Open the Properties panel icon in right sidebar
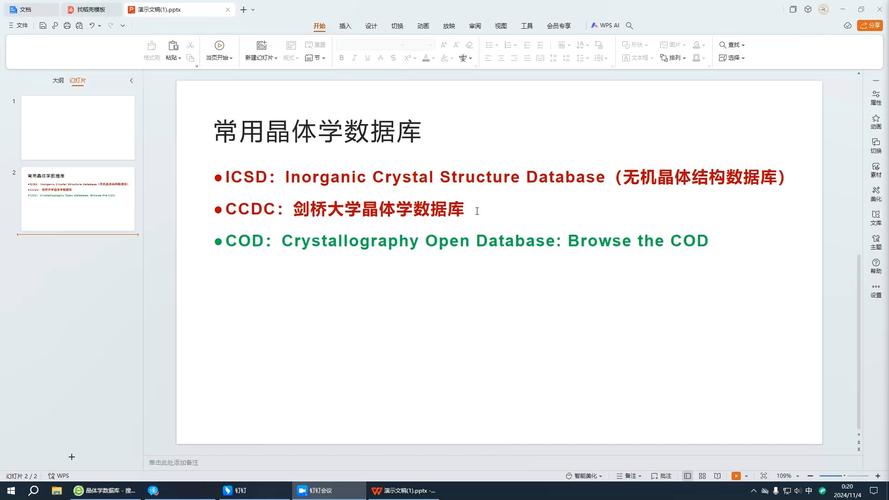 (876, 98)
